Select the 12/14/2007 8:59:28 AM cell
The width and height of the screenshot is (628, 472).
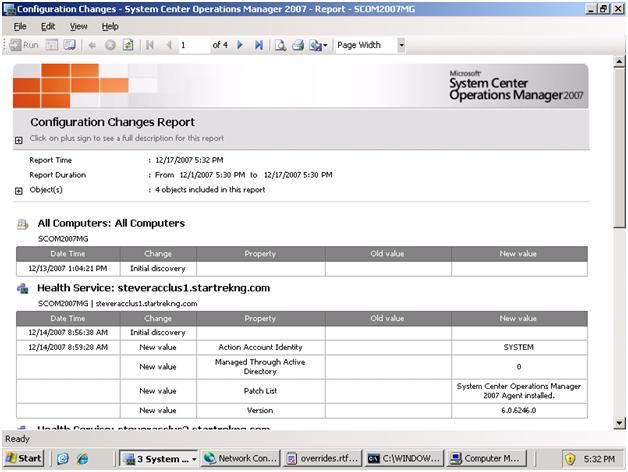point(68,347)
